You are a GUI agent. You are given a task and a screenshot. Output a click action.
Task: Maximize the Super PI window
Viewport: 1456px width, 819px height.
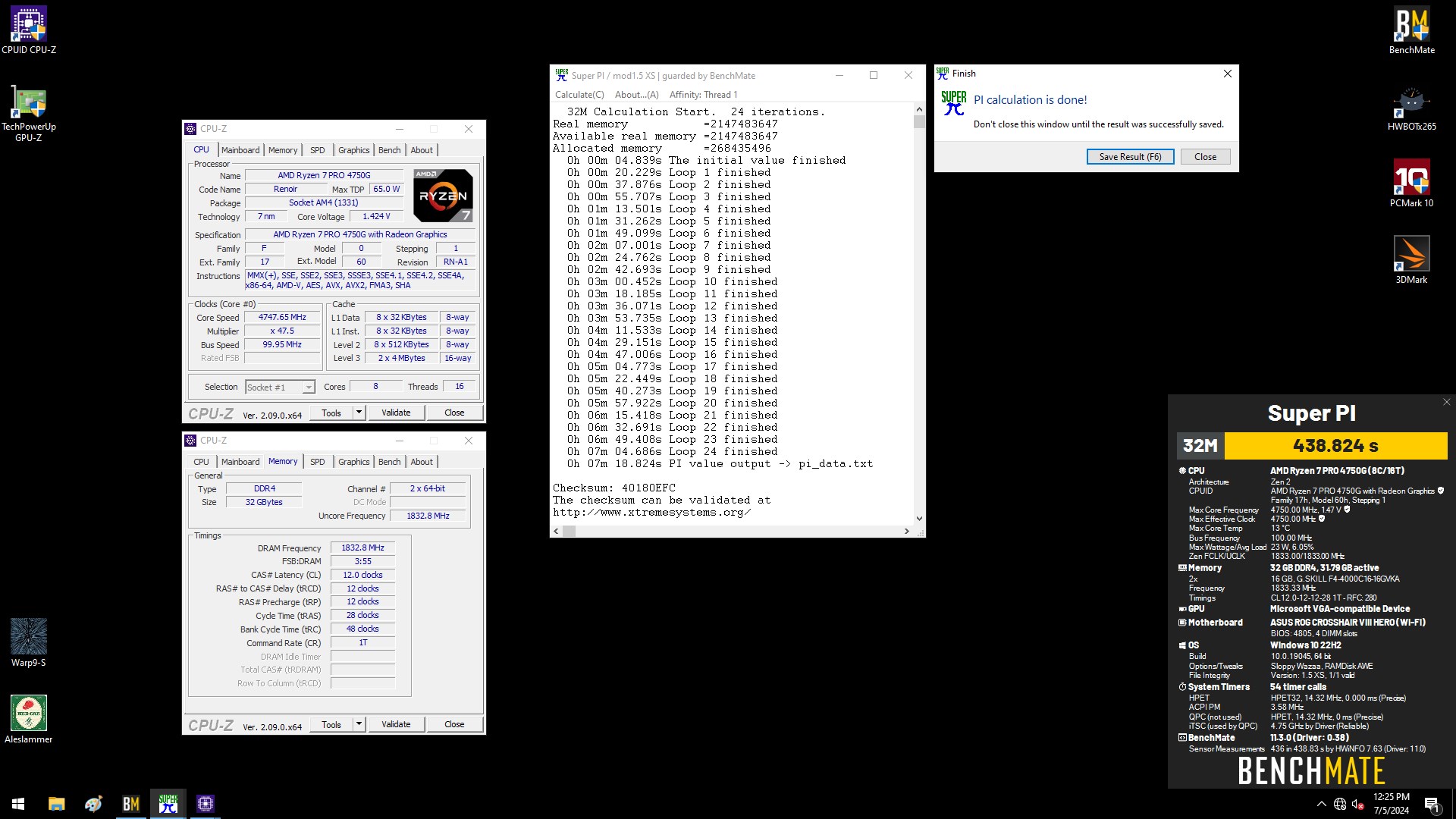874,75
